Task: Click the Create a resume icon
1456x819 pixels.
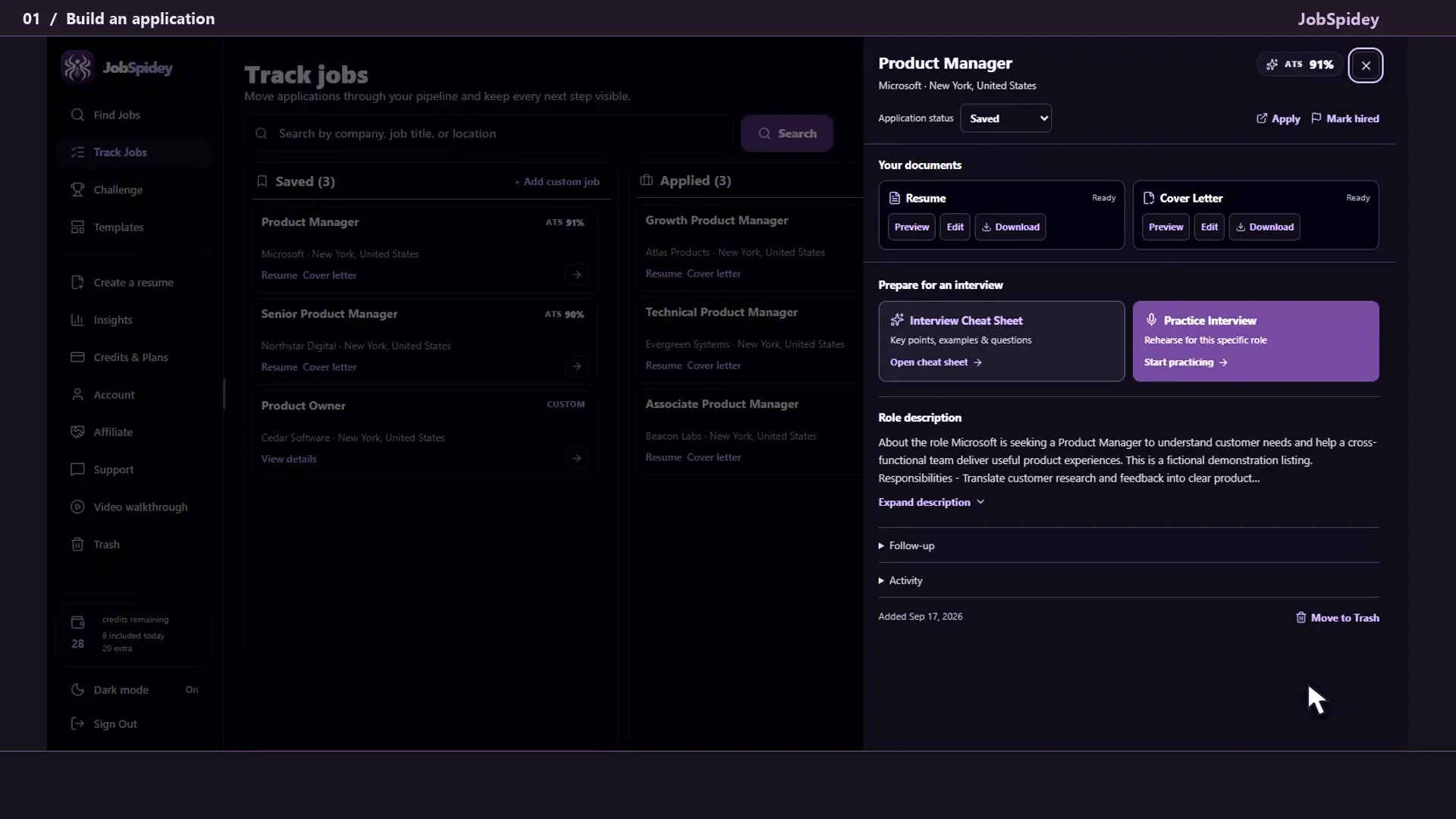Action: click(x=77, y=282)
